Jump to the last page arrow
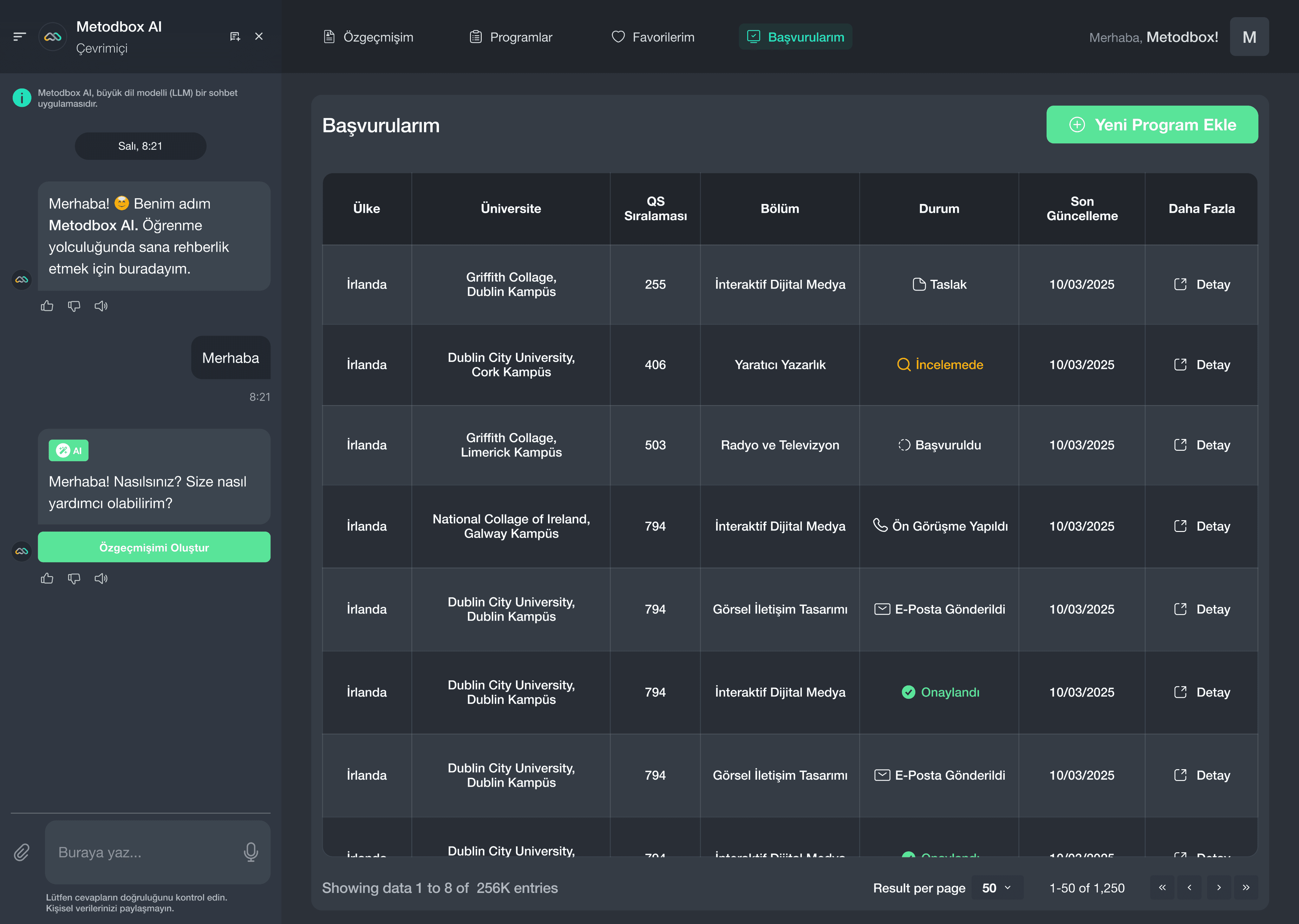1299x924 pixels. [x=1245, y=888]
